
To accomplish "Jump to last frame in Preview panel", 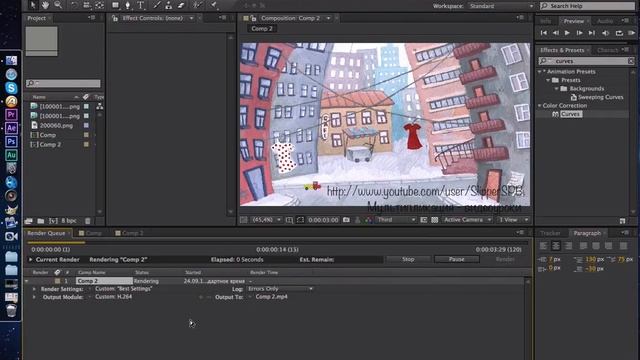I will click(x=591, y=33).
